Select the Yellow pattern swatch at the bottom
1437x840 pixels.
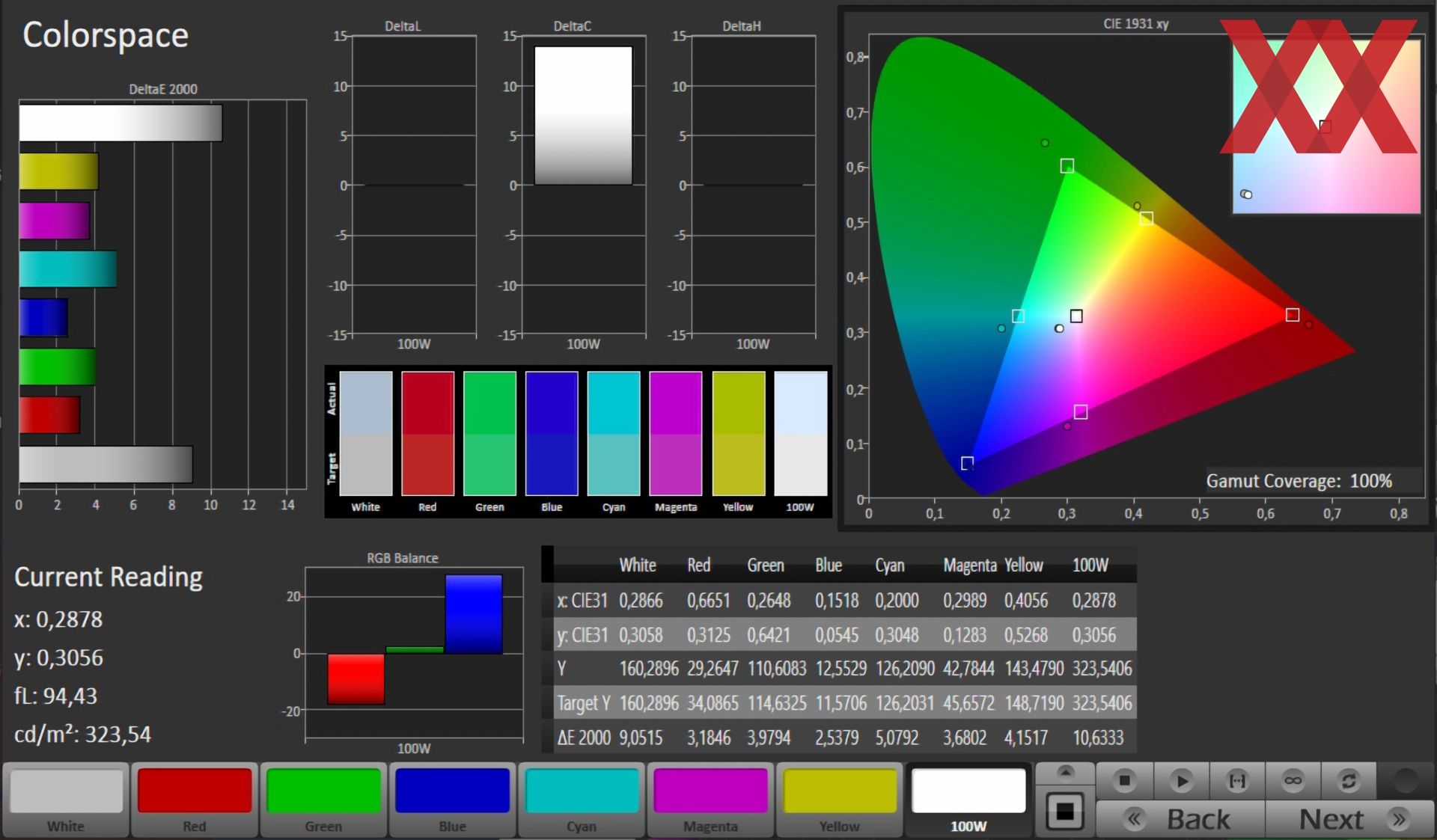839,799
